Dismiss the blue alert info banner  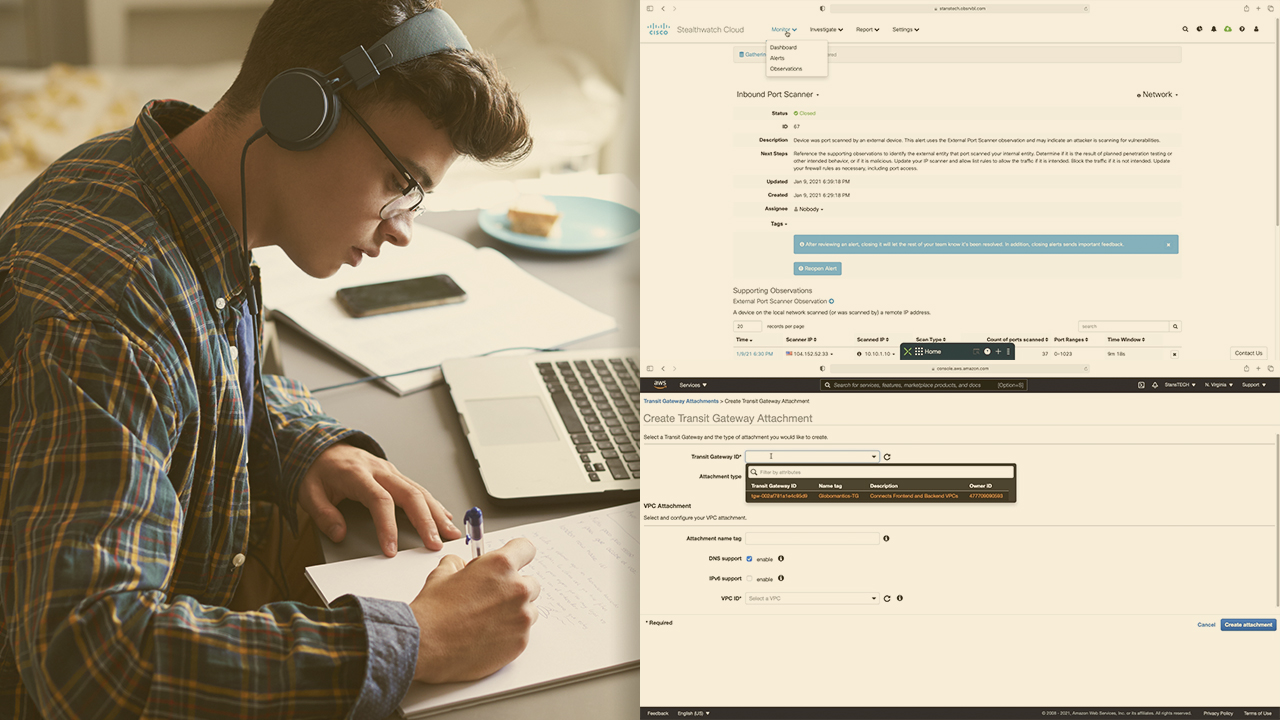coord(1168,244)
